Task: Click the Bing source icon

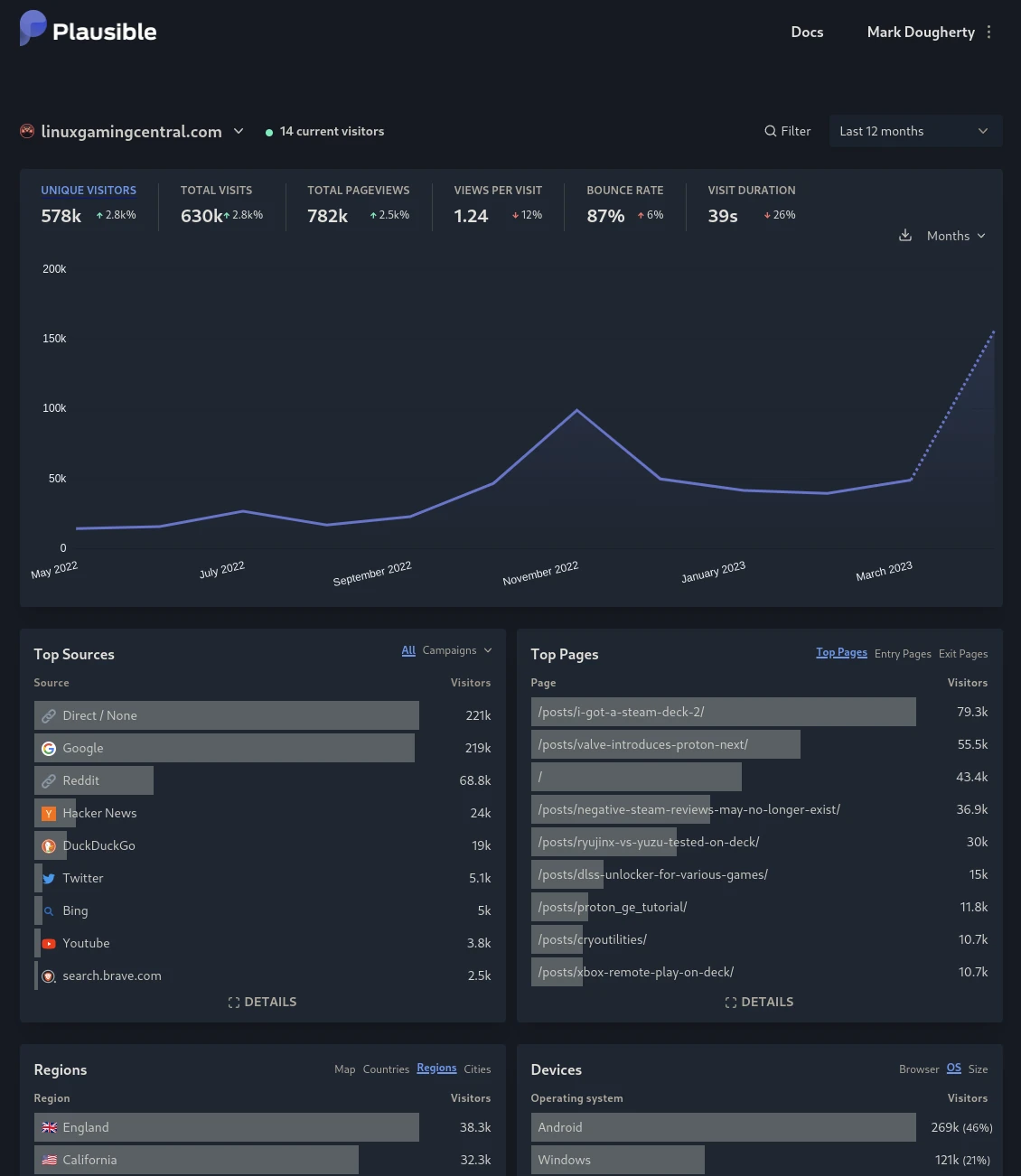Action: pyautogui.click(x=49, y=910)
